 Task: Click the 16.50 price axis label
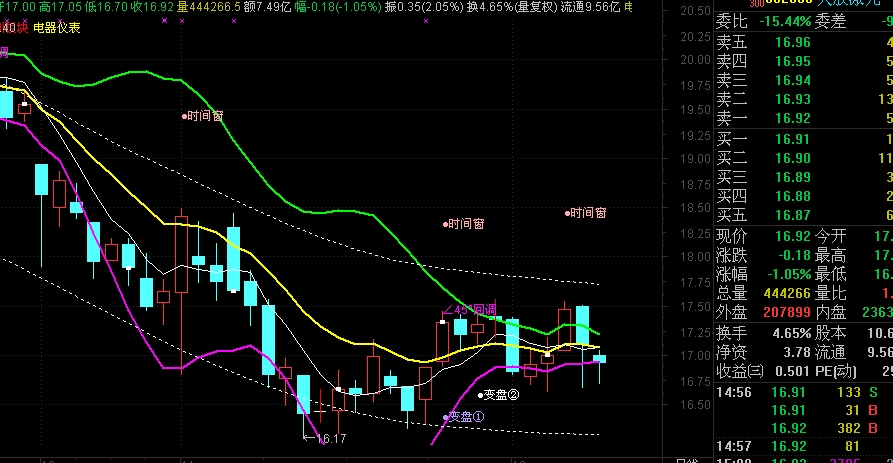tap(695, 405)
